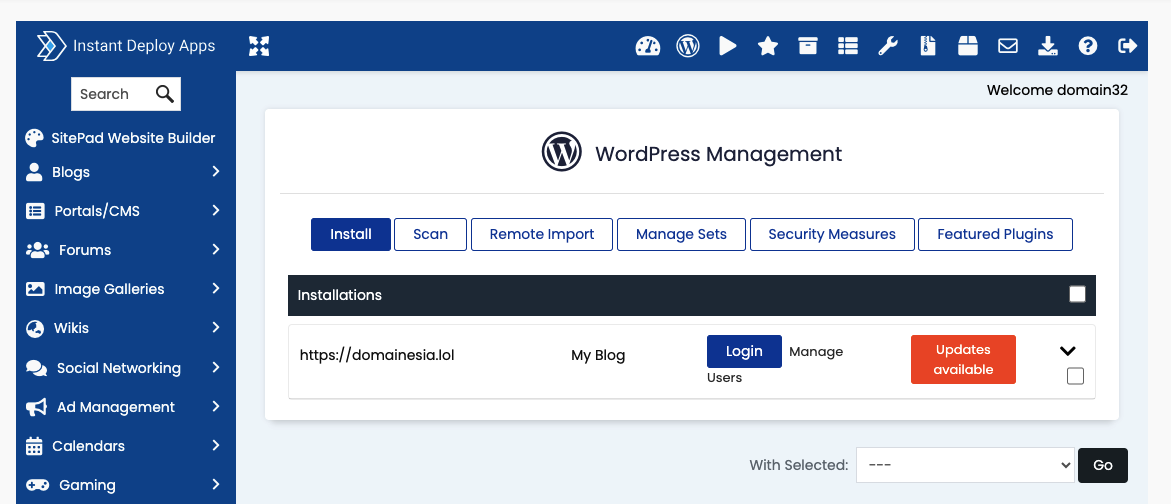Open email settings envelope icon

coord(1008,46)
